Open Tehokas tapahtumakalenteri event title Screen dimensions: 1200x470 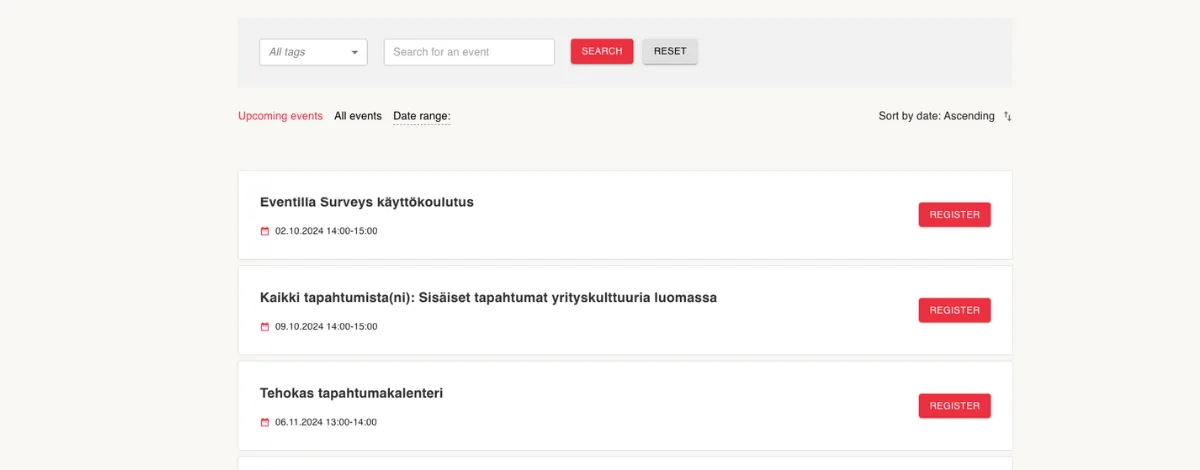click(351, 393)
